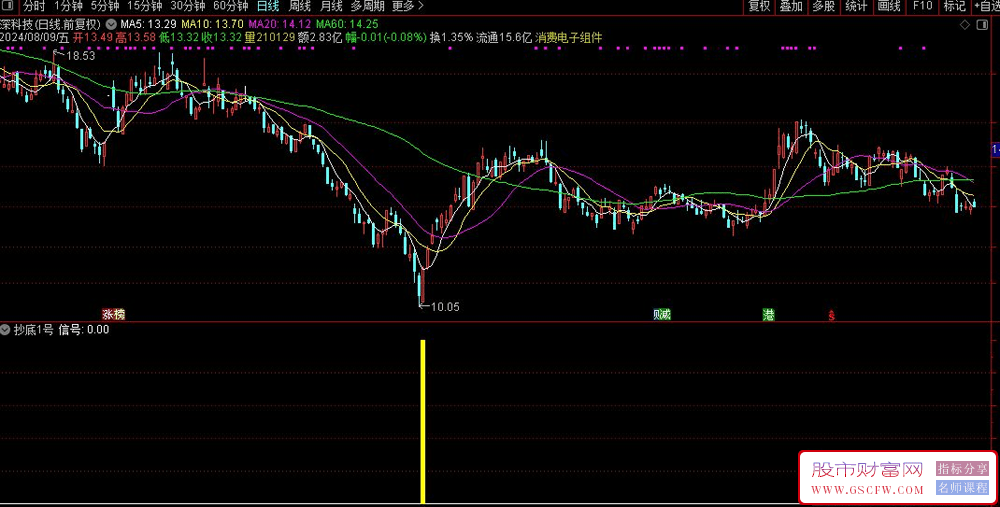Click the 18.53 high price label
Viewport: 1000px width, 507px height.
(80, 56)
